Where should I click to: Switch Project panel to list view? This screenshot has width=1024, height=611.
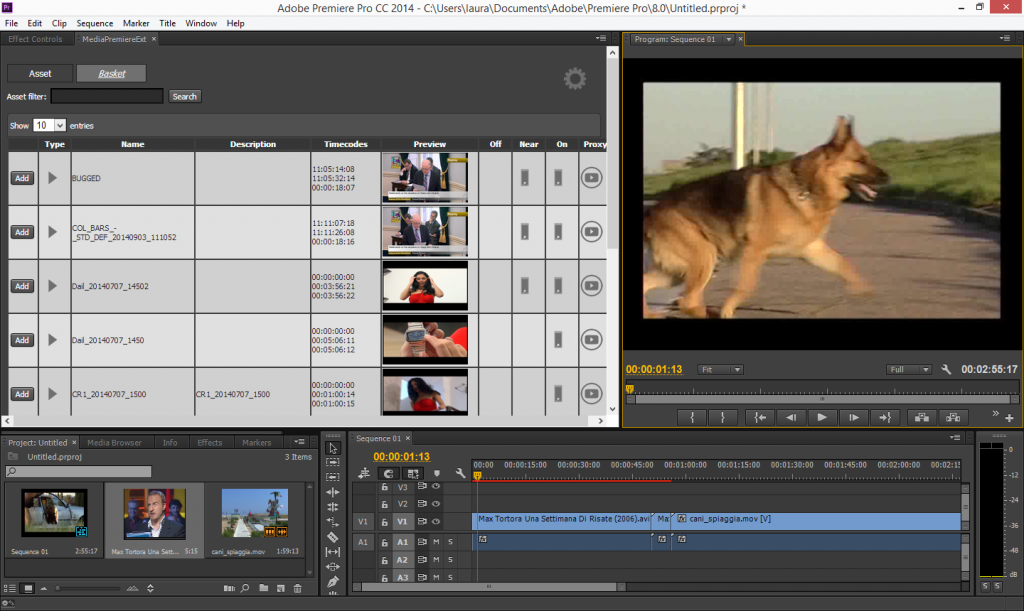(9, 588)
